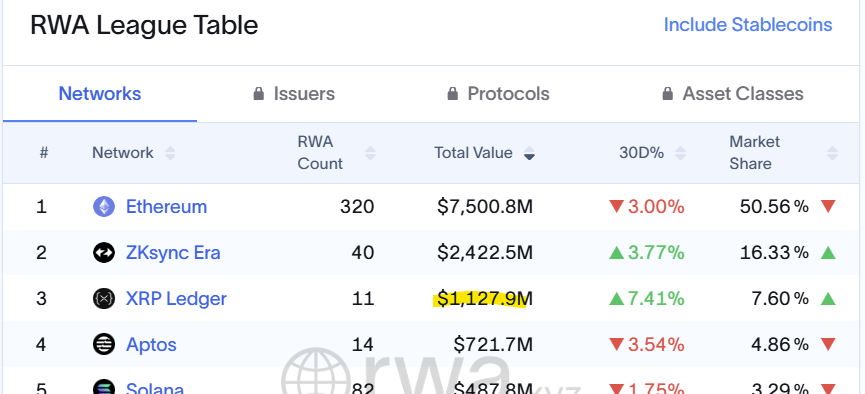The height and width of the screenshot is (394, 865).
Task: Click ZKsync Era's green up arrow in Market Share
Action: pyautogui.click(x=828, y=253)
